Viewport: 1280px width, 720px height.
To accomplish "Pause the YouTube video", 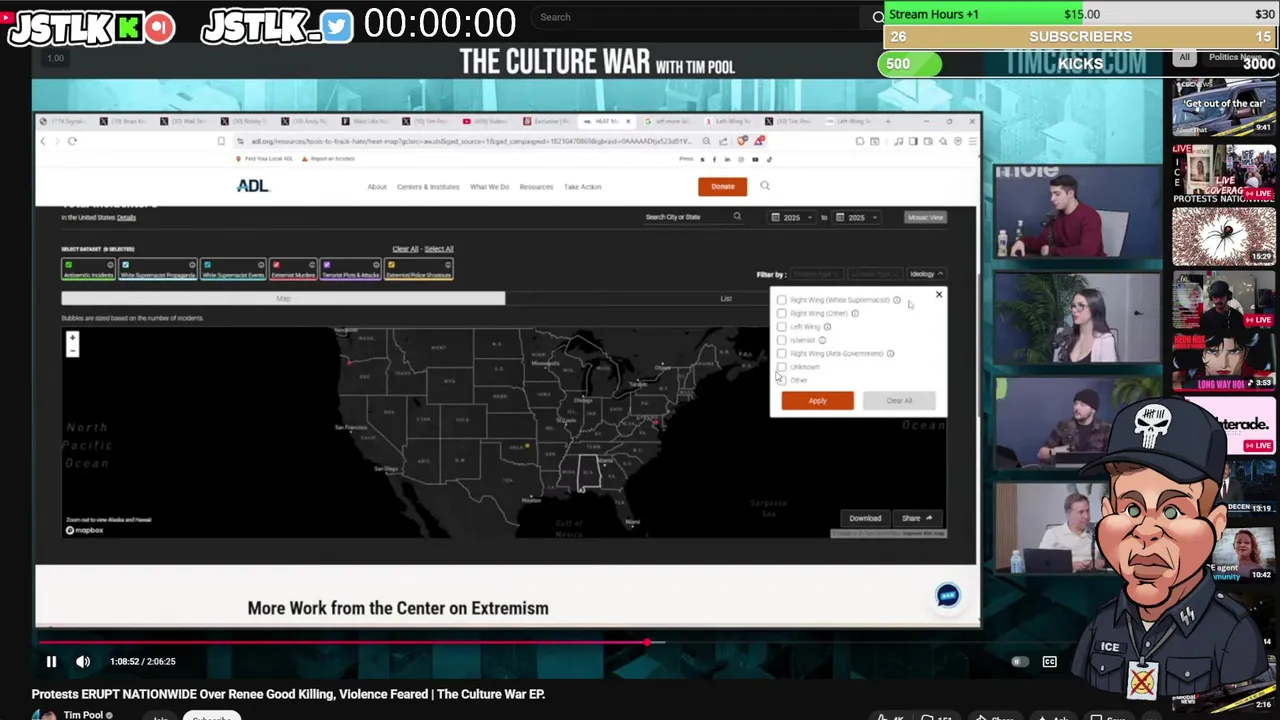I will pyautogui.click(x=51, y=661).
